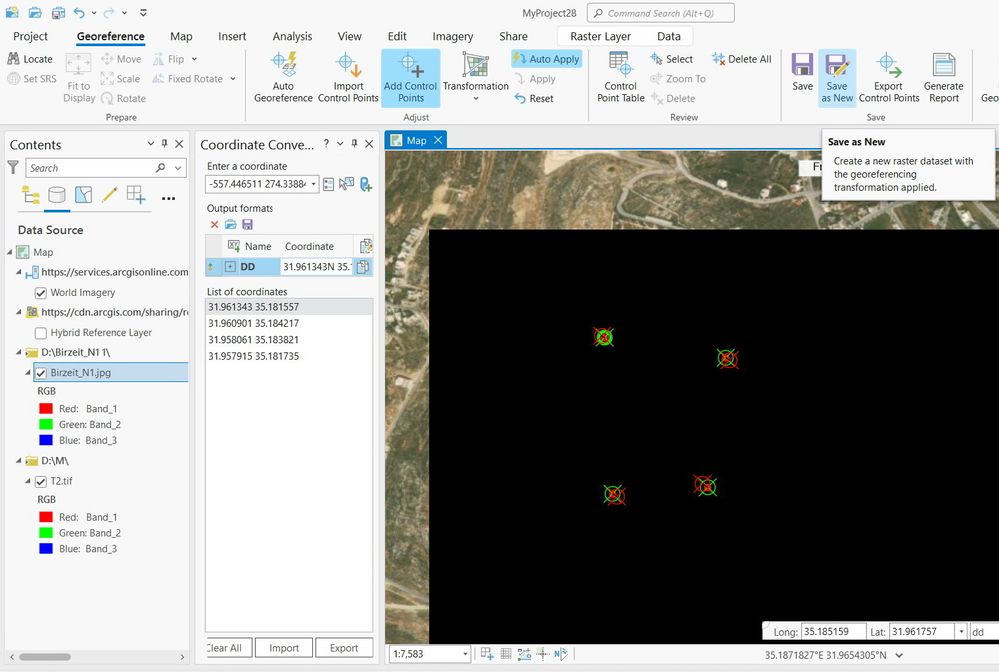
Task: Open the map scale 1:7,583 dropdown
Action: pos(465,654)
